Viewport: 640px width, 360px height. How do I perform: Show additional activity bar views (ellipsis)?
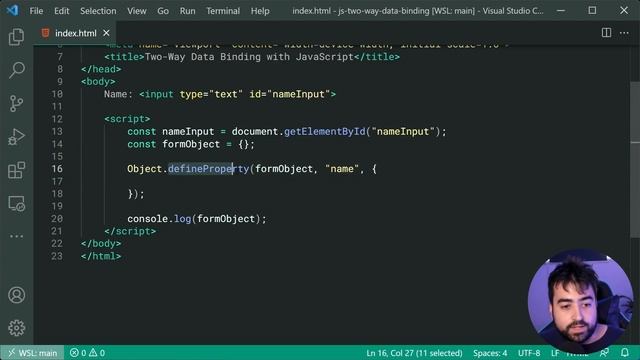[x=16, y=236]
